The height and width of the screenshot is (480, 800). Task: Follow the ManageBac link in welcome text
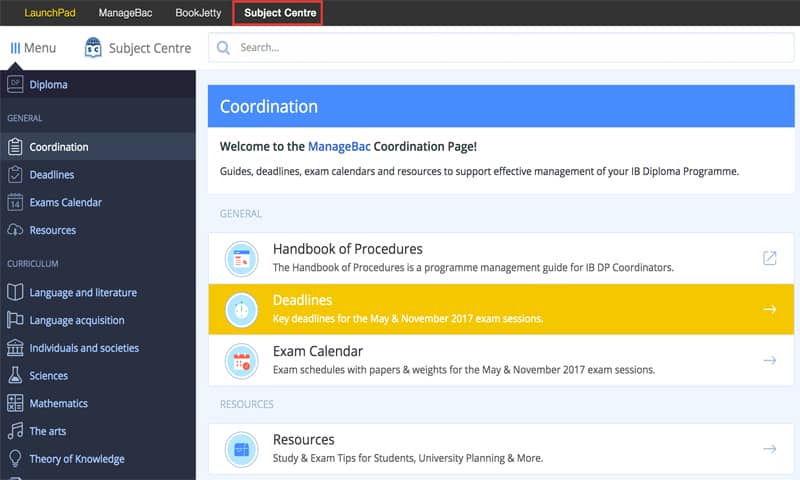[x=339, y=146]
